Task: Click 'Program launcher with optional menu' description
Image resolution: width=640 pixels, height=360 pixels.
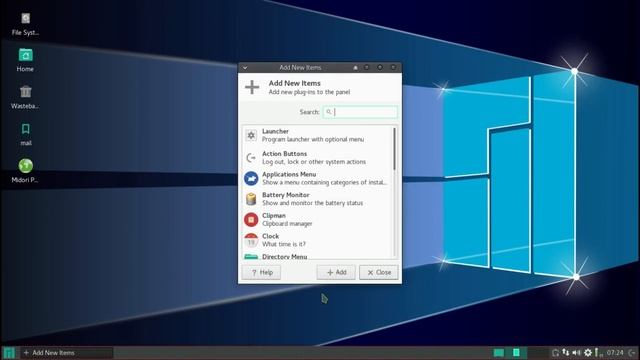Action: click(x=313, y=140)
